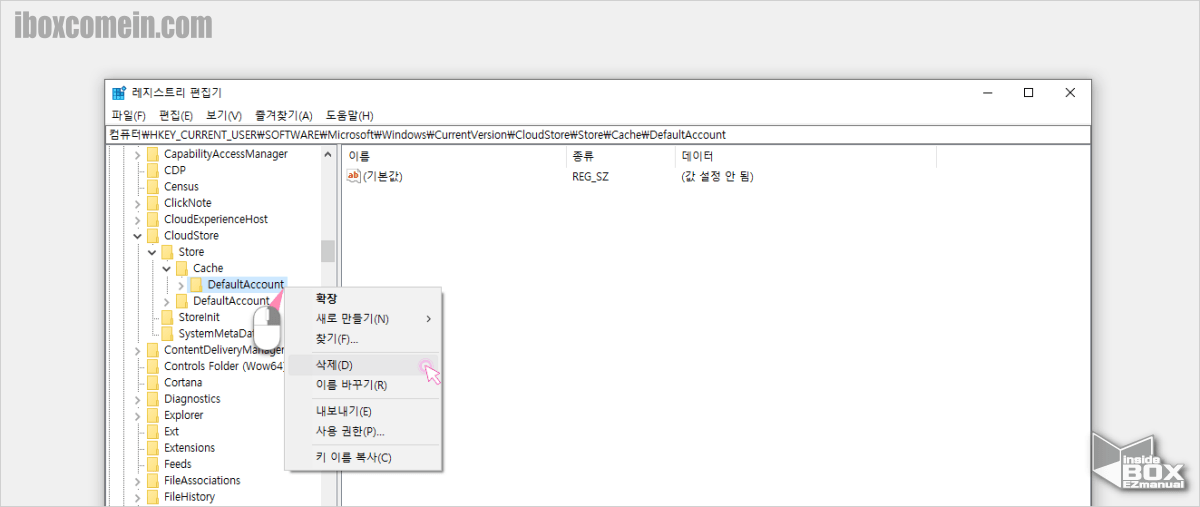The height and width of the screenshot is (507, 1200).
Task: Click the registry path address bar
Action: [598, 134]
